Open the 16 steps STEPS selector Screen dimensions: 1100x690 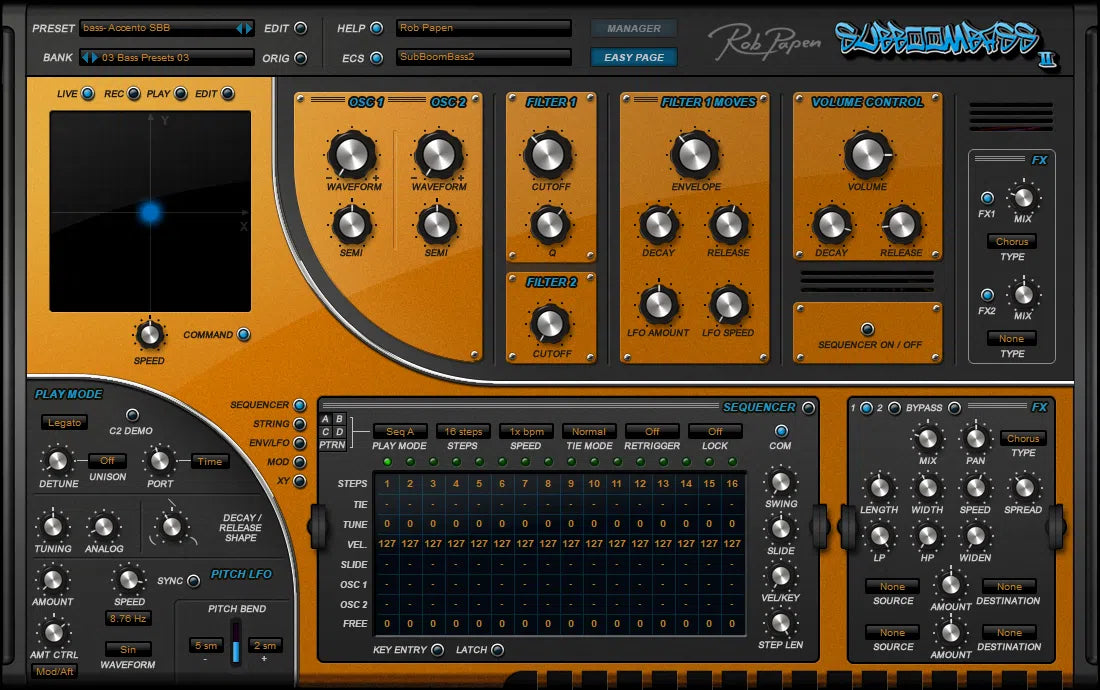pyautogui.click(x=462, y=432)
